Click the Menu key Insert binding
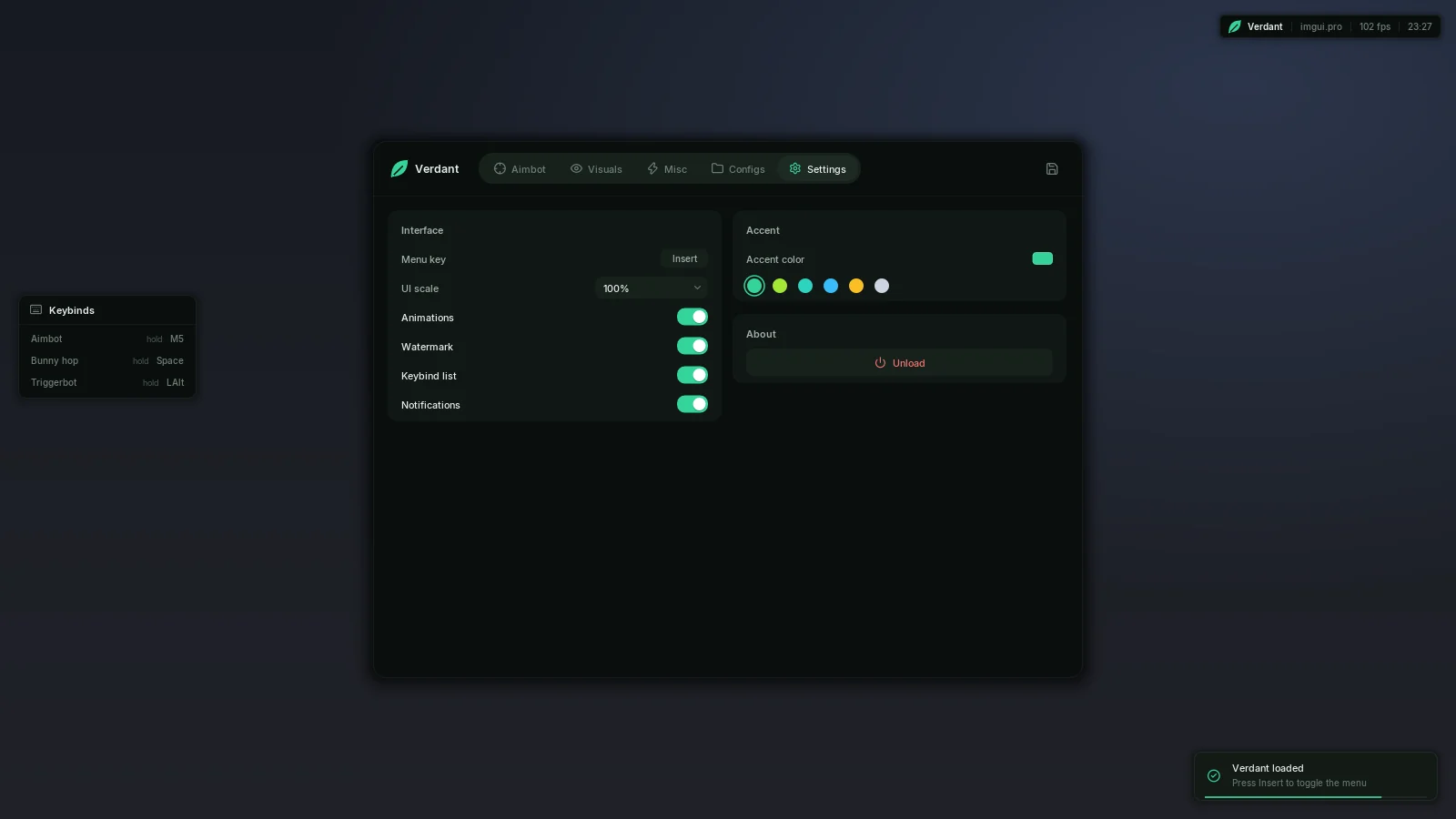The height and width of the screenshot is (819, 1456). tap(684, 259)
